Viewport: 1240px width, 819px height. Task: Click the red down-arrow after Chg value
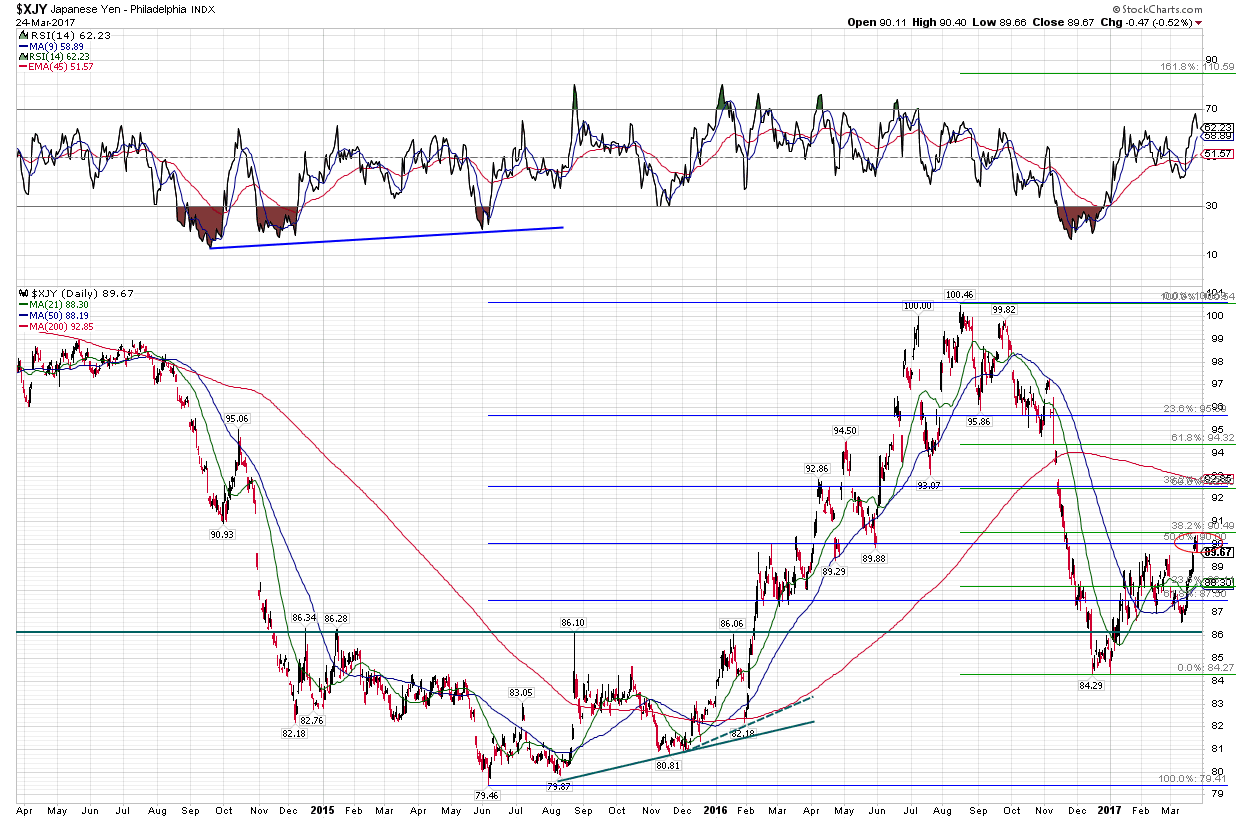[1198, 22]
